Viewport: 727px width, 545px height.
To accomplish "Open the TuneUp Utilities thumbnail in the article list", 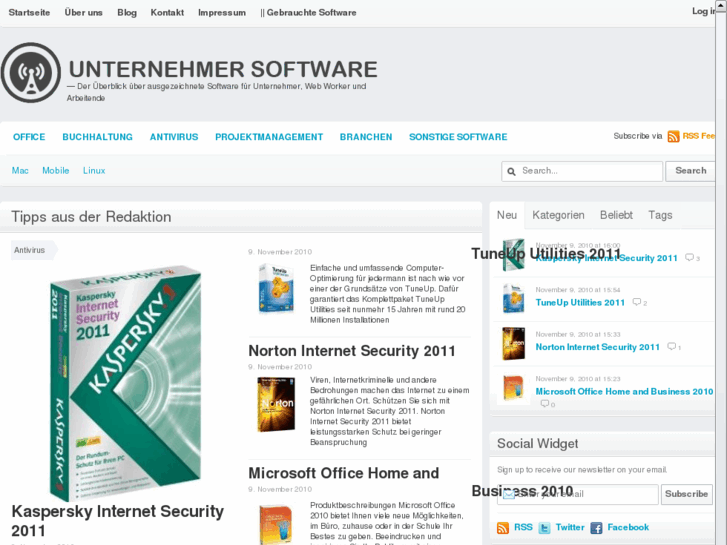I will click(276, 288).
